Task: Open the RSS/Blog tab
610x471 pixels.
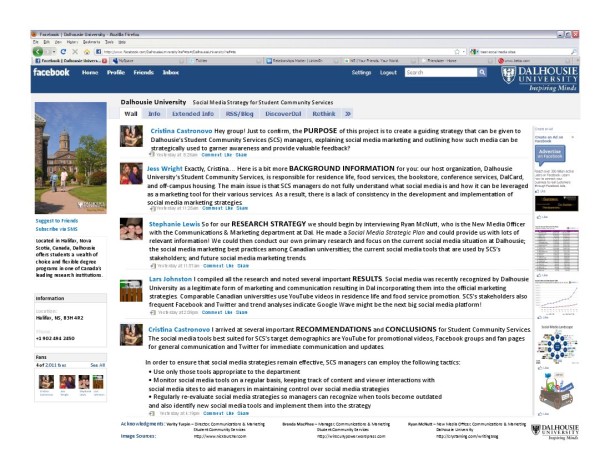Action: (x=240, y=114)
